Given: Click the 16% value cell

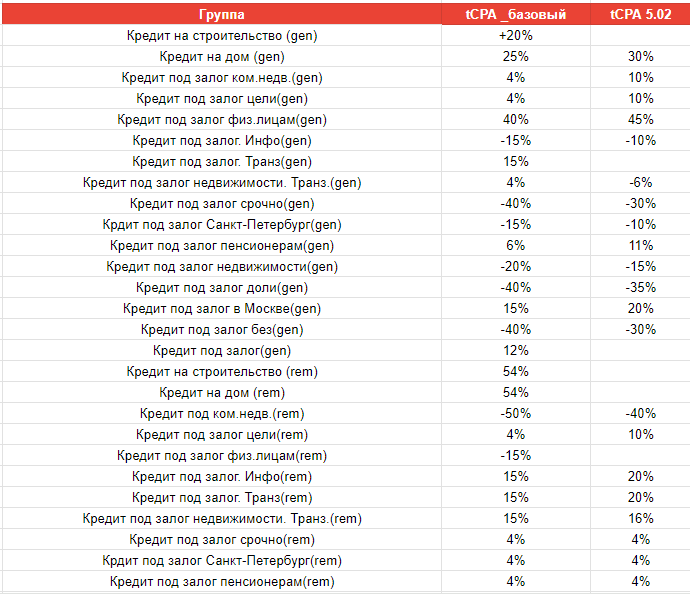Looking at the screenshot, I should pos(640,519).
